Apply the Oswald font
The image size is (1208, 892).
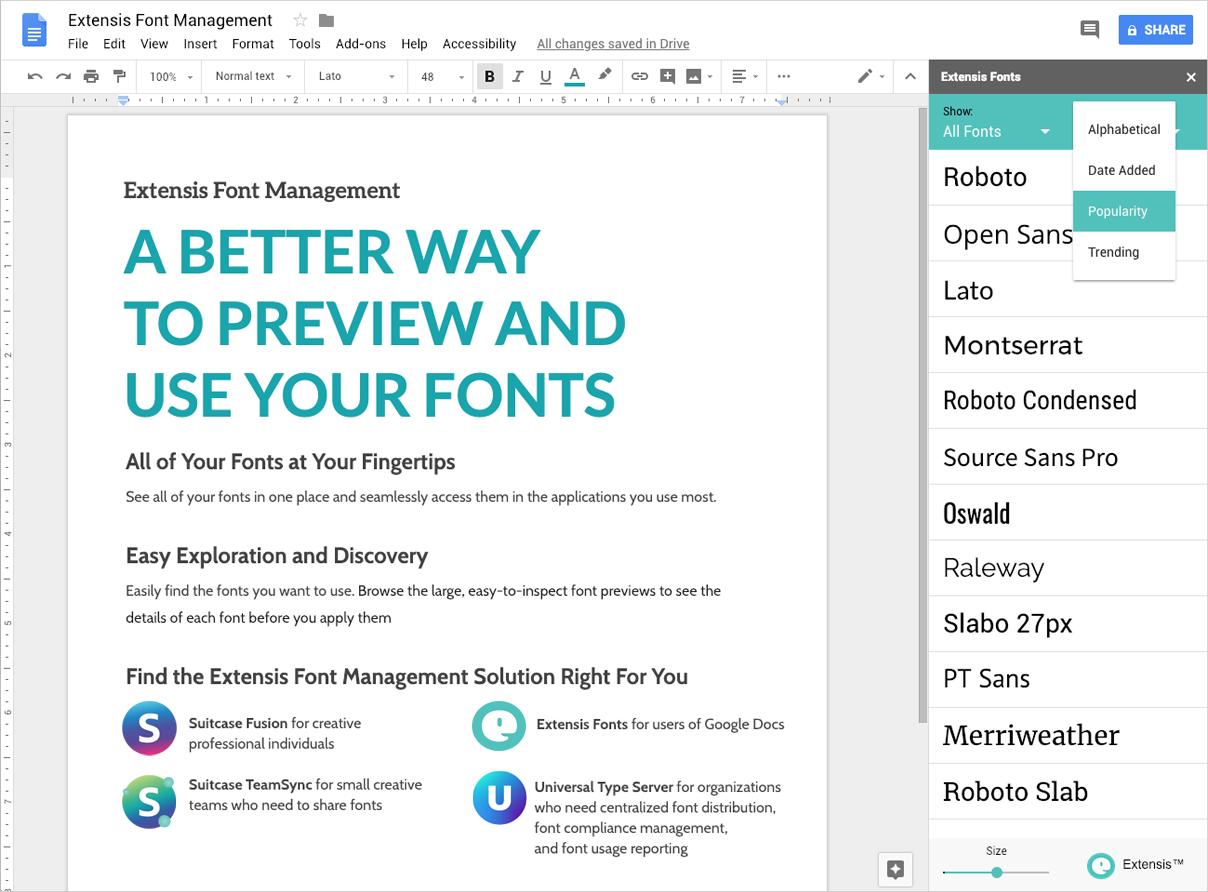click(1068, 513)
